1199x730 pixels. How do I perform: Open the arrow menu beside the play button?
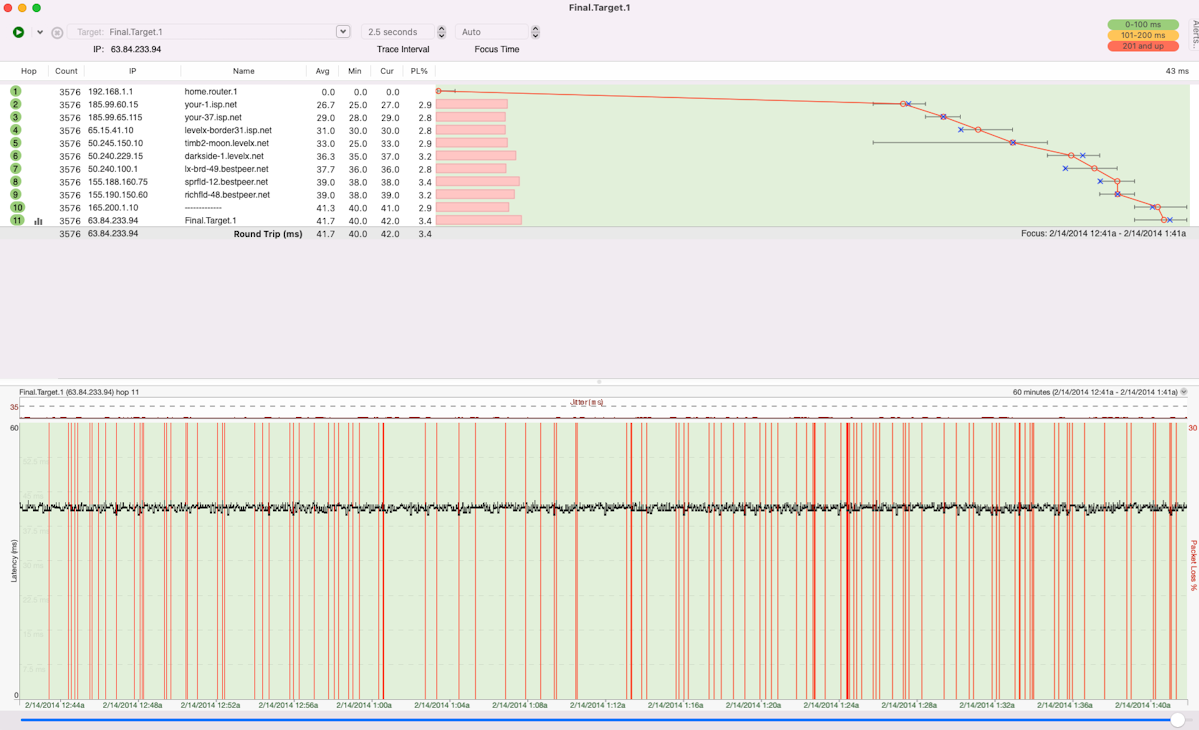tap(40, 32)
